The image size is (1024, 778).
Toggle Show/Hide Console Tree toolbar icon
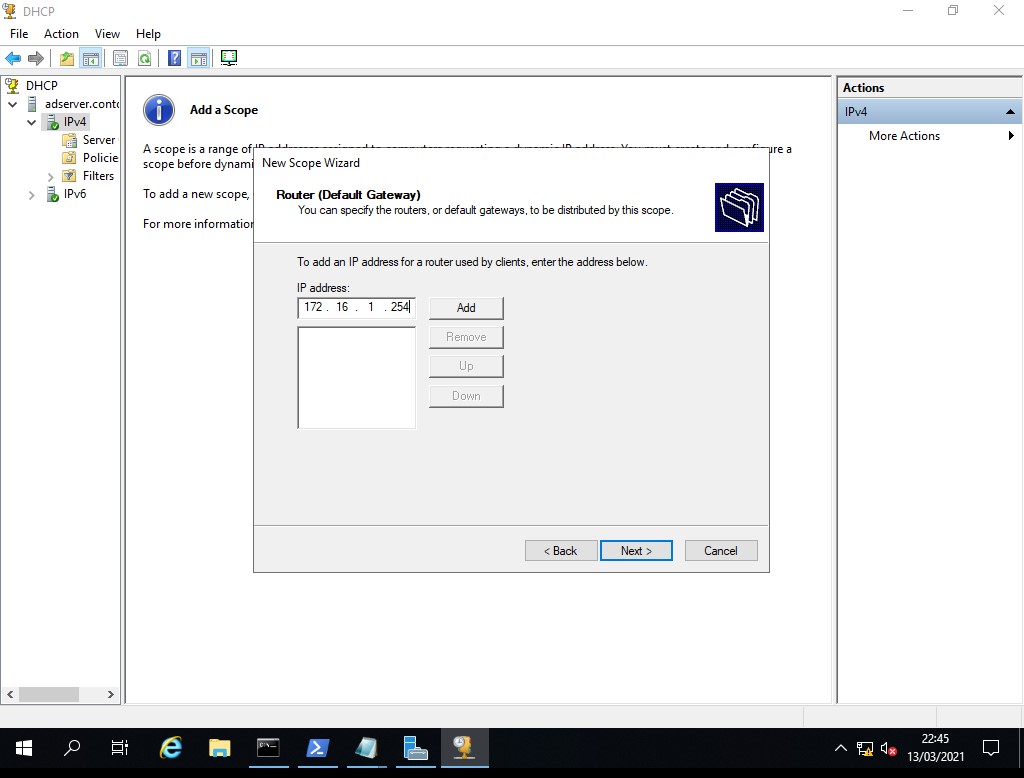90,59
